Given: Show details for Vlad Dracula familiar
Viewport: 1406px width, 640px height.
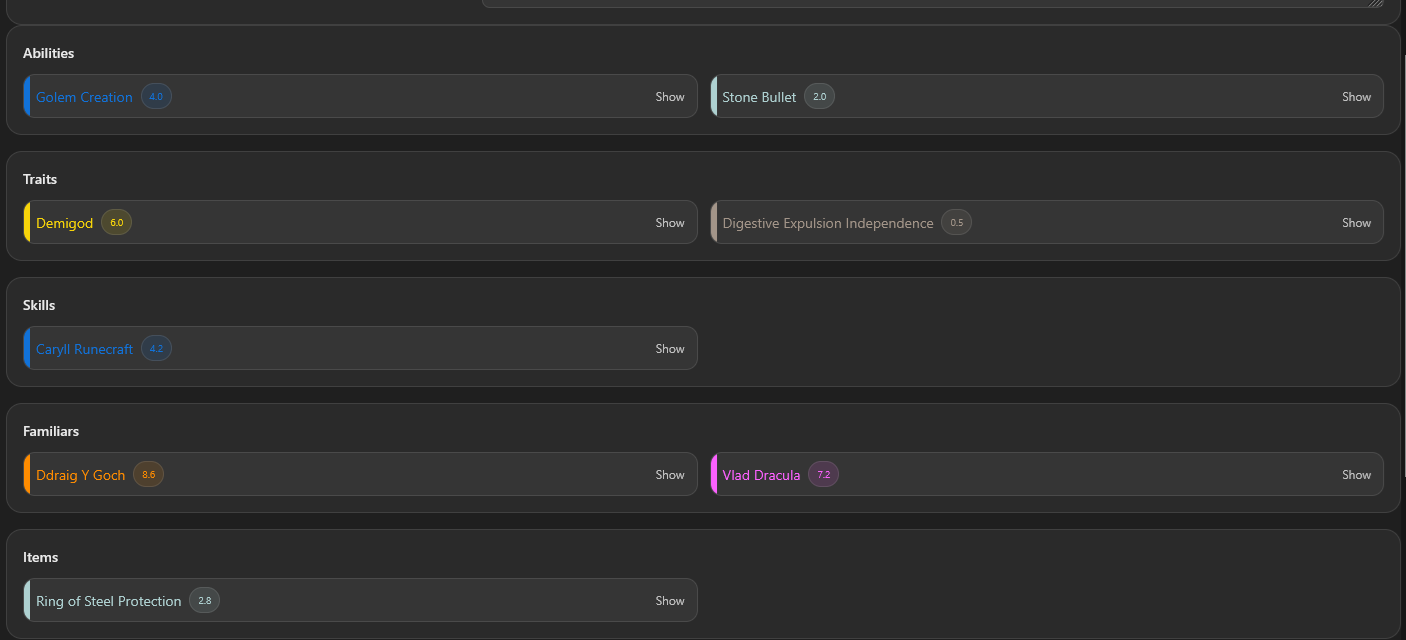Looking at the screenshot, I should 1356,475.
